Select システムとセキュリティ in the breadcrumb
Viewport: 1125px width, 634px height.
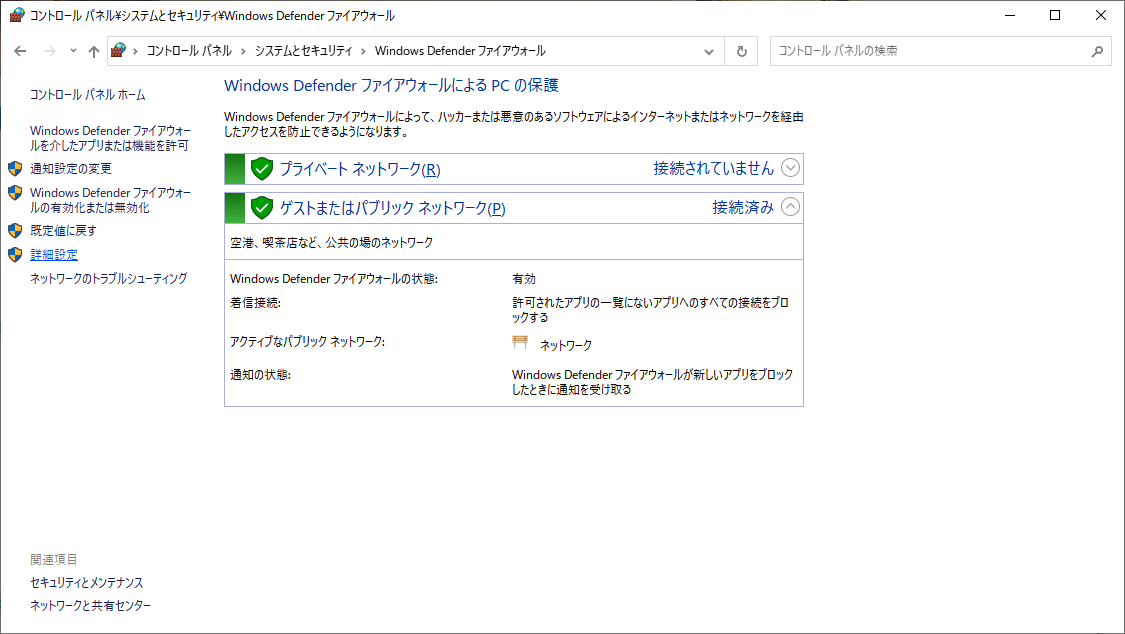pos(305,50)
